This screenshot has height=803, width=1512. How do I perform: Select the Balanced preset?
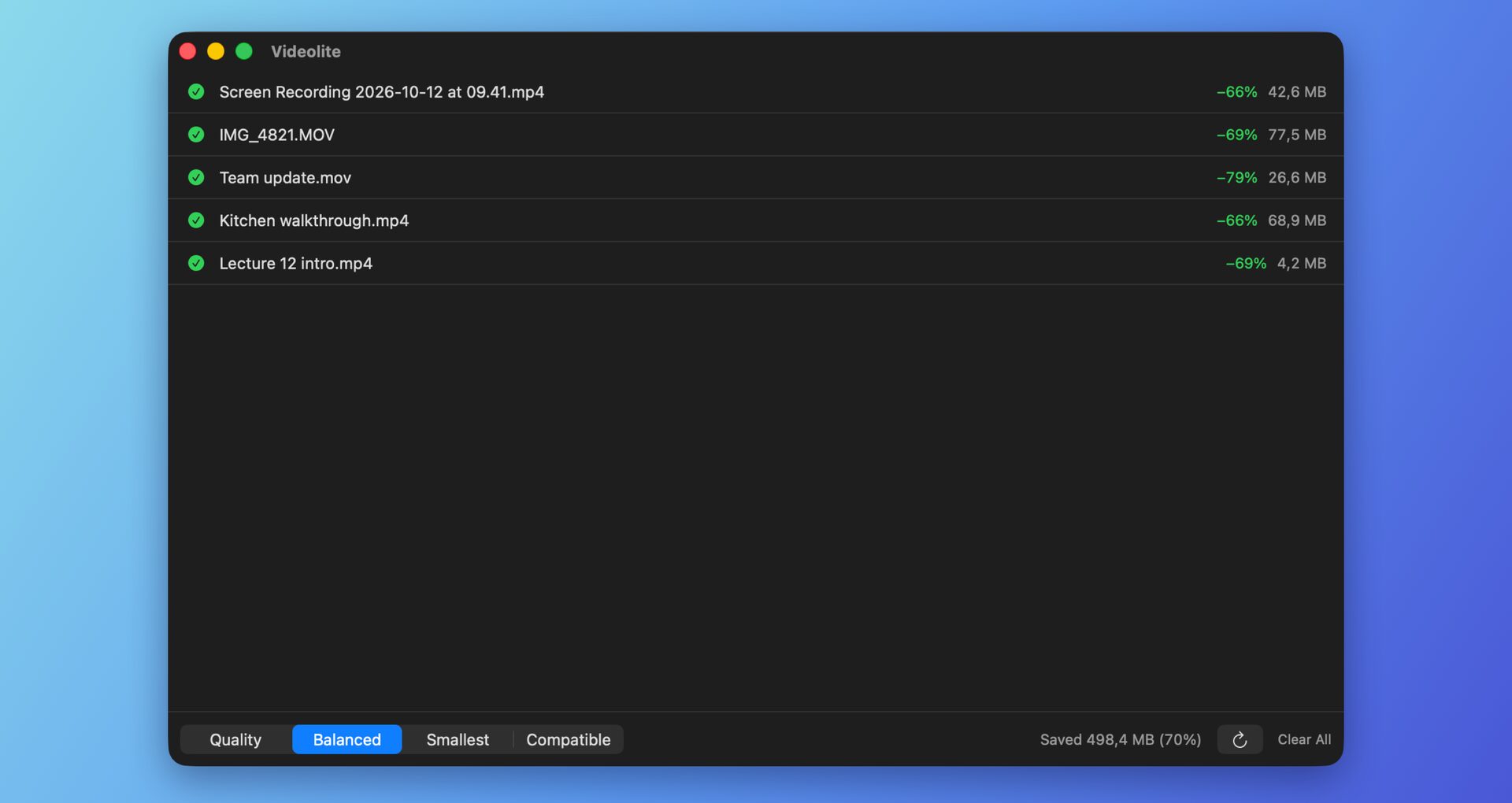tap(347, 739)
